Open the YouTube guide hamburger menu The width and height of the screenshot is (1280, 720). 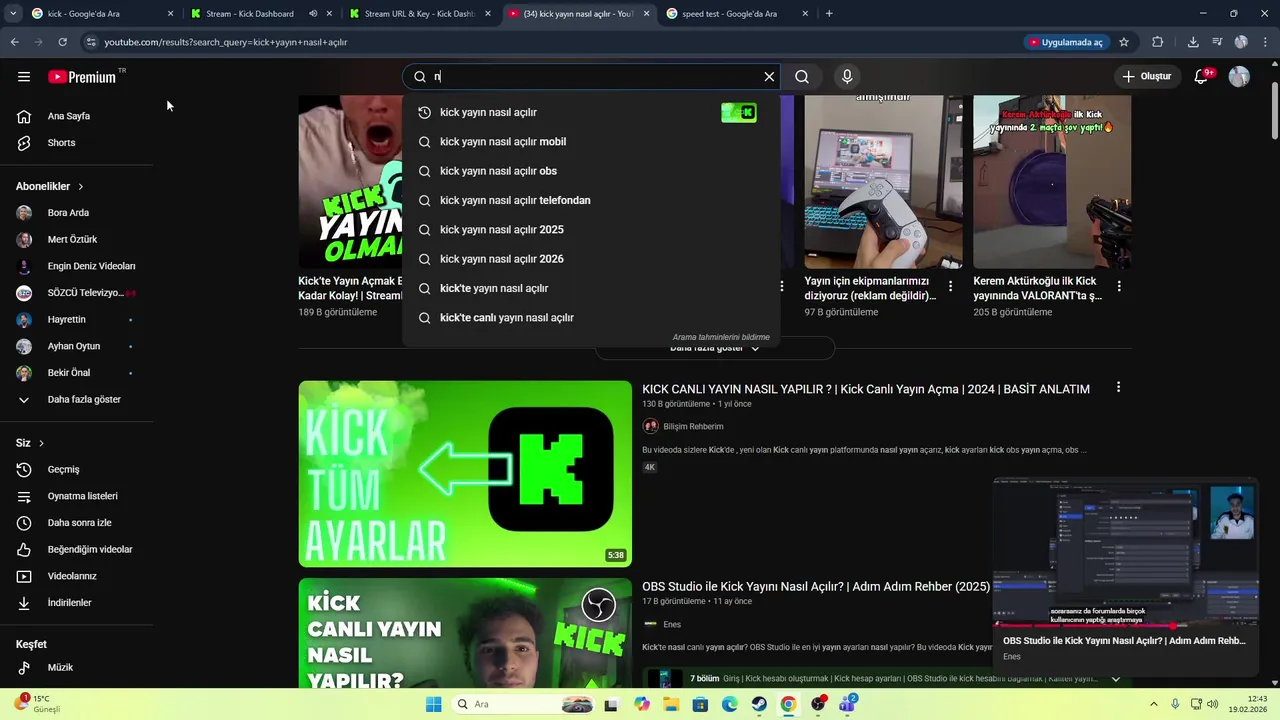(24, 77)
